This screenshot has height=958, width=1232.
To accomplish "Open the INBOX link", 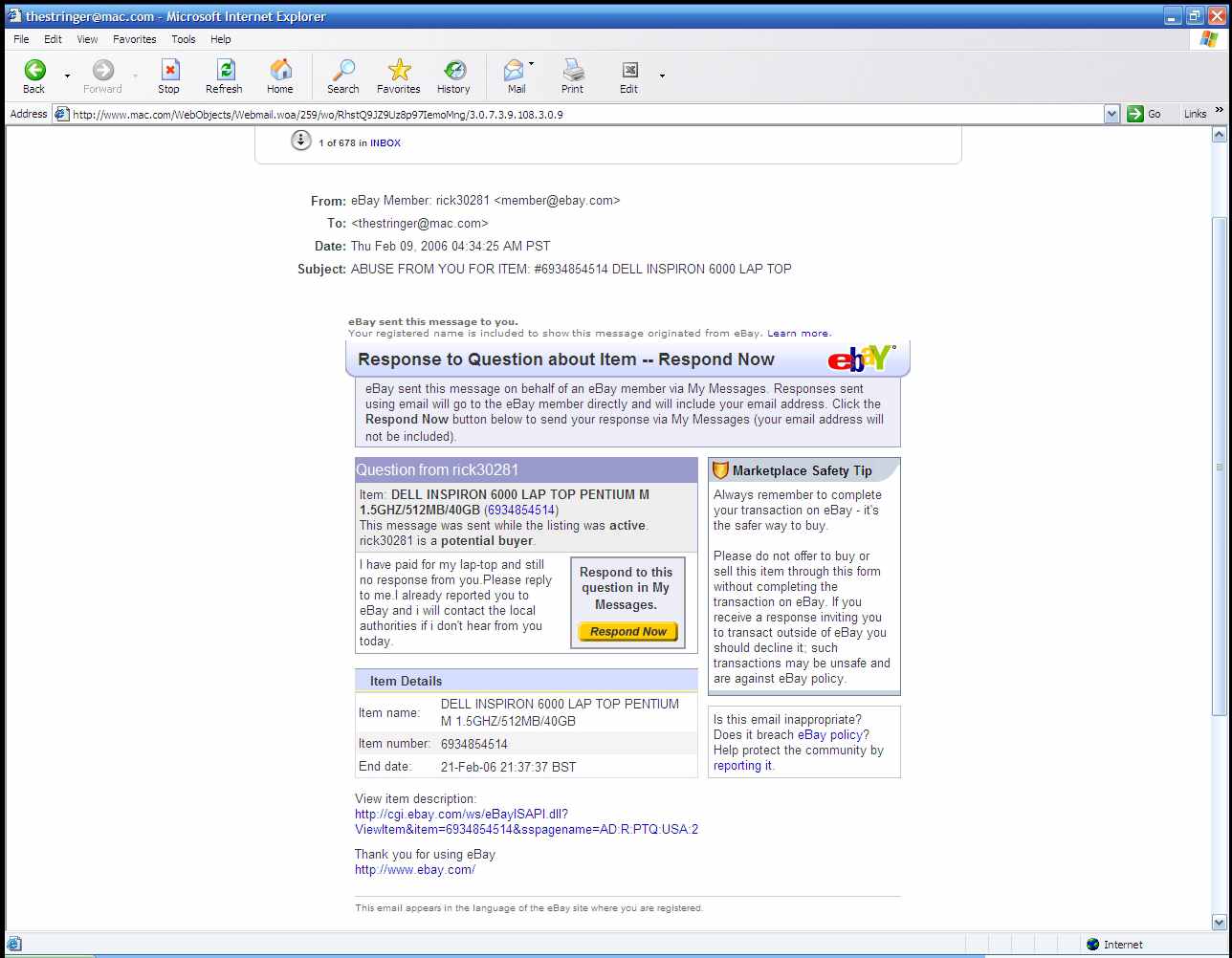I will click(x=385, y=143).
